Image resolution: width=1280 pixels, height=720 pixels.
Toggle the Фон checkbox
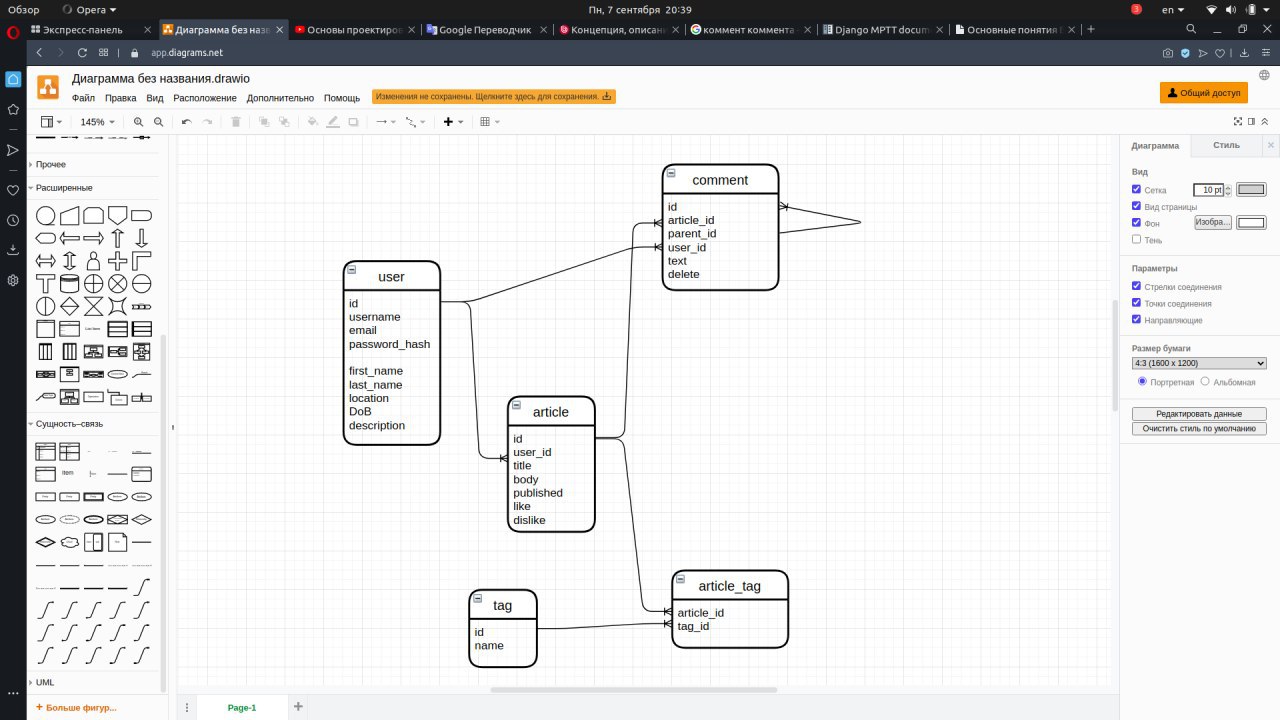1136,222
